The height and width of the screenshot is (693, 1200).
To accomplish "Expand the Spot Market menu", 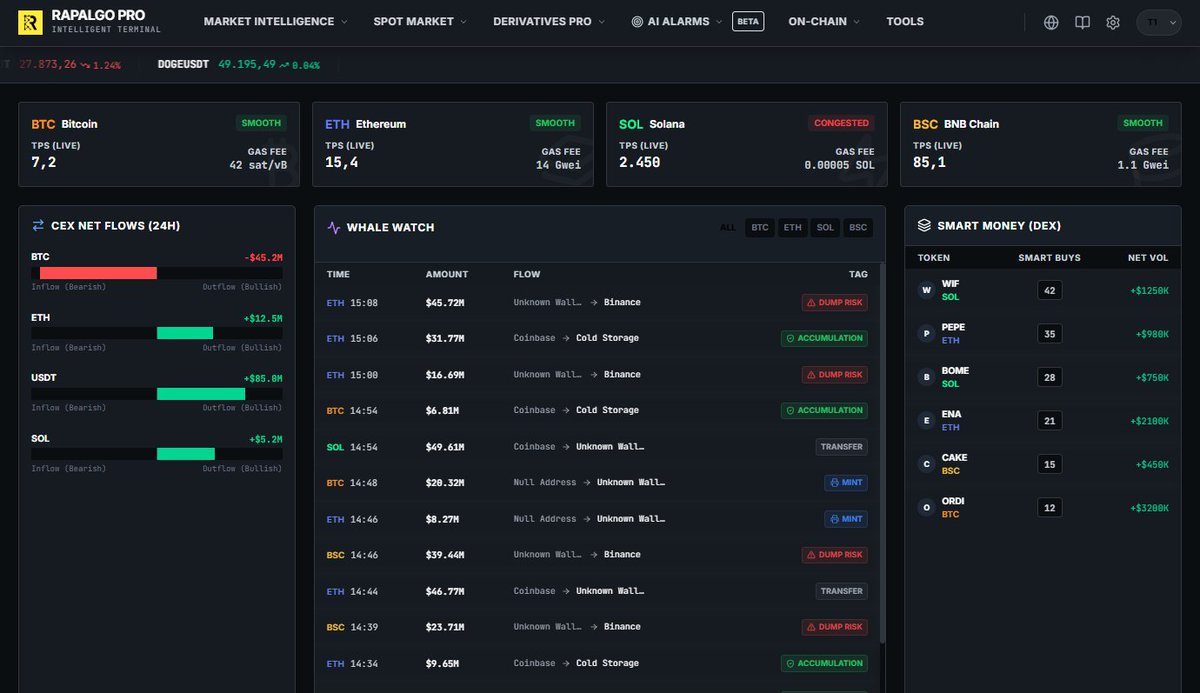I will pyautogui.click(x=419, y=22).
